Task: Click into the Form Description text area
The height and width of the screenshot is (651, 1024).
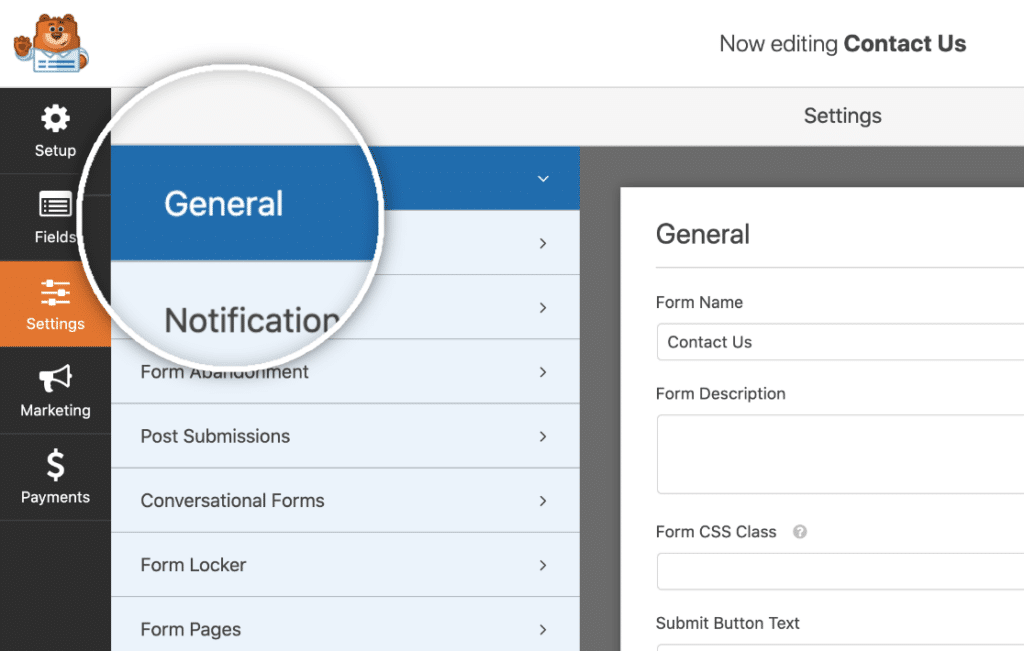Action: (x=840, y=454)
